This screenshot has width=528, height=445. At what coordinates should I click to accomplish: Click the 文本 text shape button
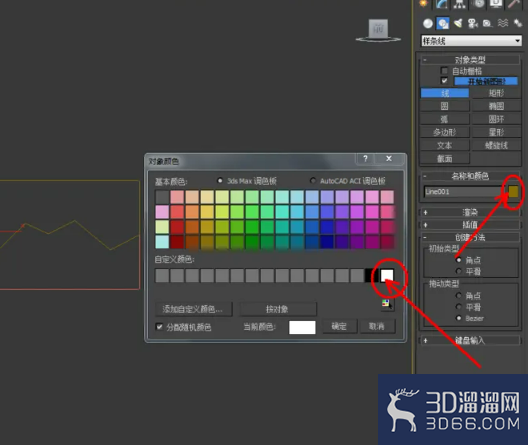(445, 145)
